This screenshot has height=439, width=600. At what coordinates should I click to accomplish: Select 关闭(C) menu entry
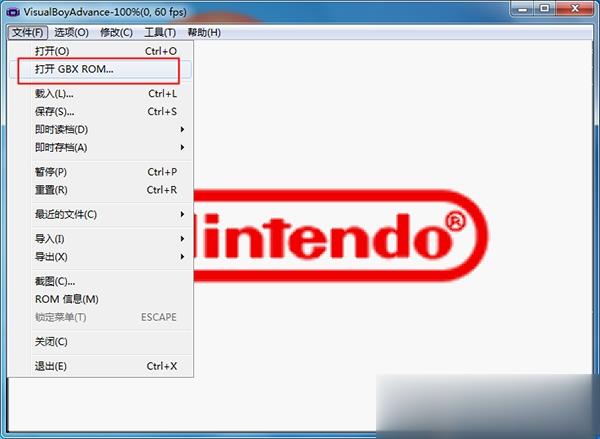click(100, 341)
